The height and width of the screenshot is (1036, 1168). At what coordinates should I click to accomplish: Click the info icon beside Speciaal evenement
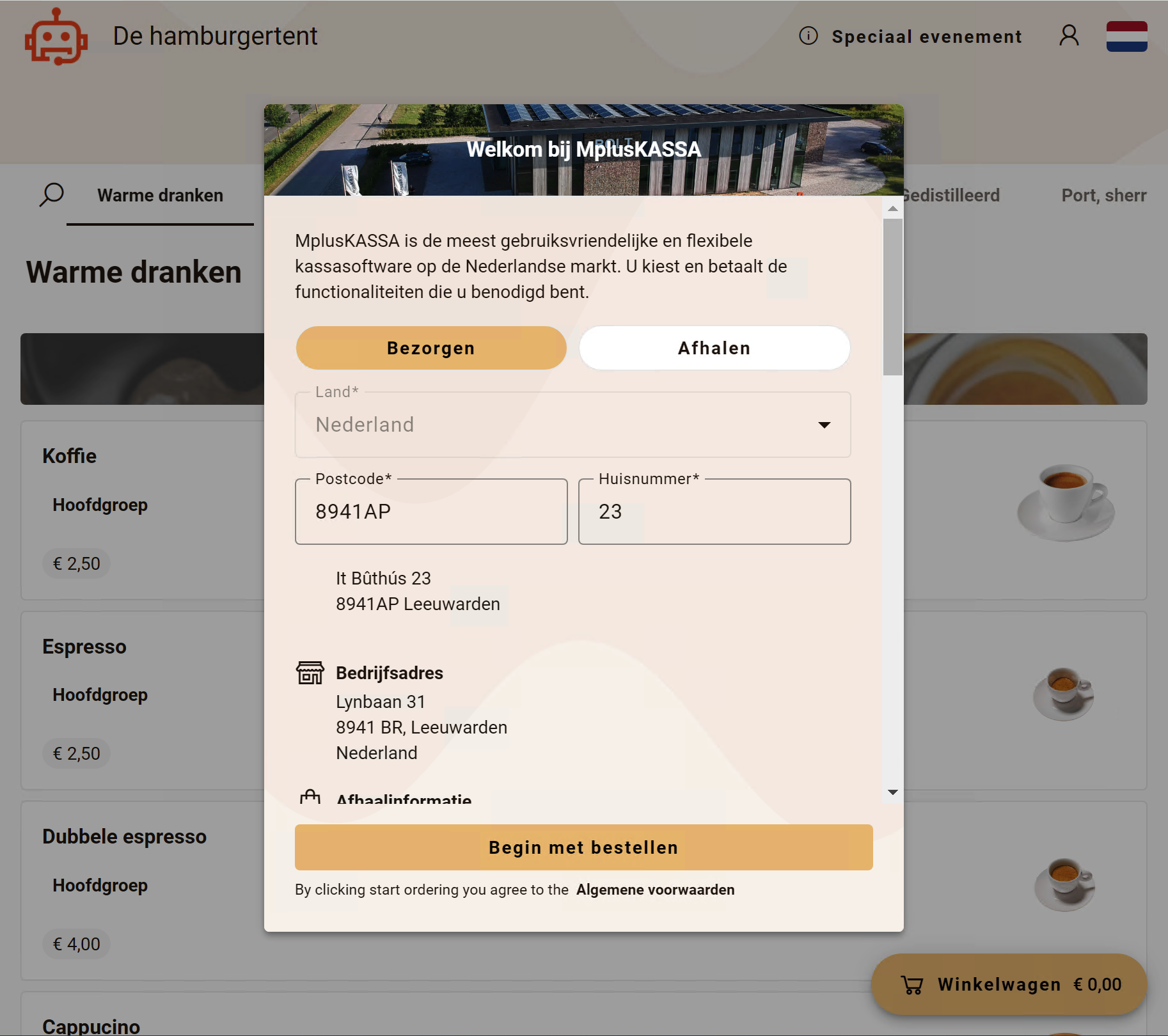tap(809, 36)
